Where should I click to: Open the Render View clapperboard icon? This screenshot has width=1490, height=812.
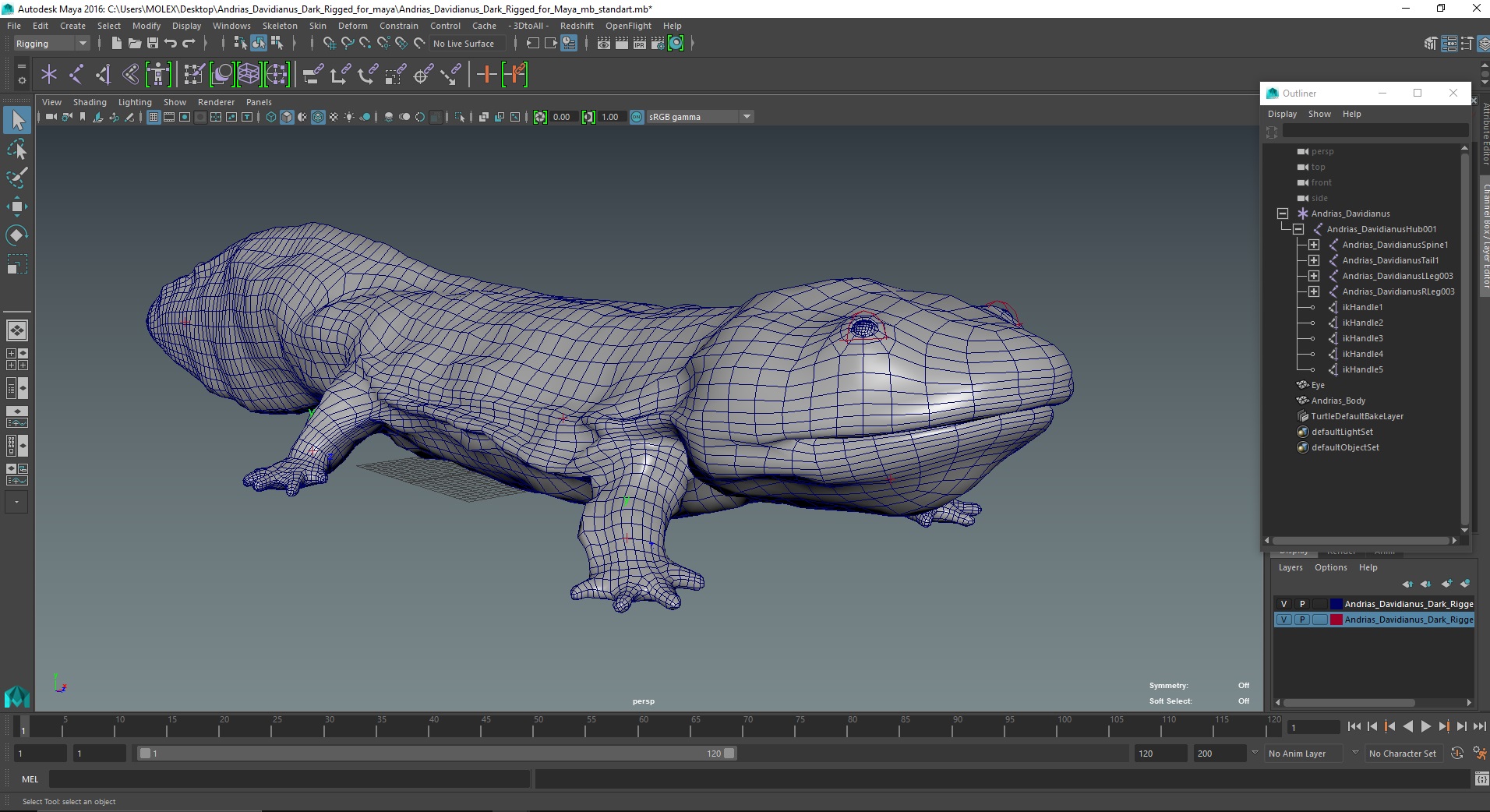604,44
